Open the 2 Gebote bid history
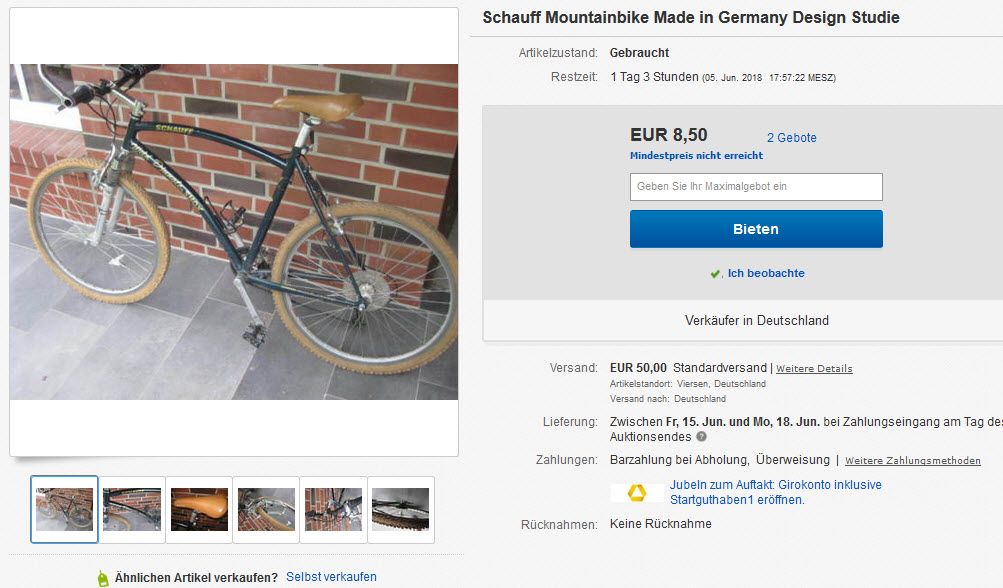This screenshot has height=588, width=1003. pos(791,138)
